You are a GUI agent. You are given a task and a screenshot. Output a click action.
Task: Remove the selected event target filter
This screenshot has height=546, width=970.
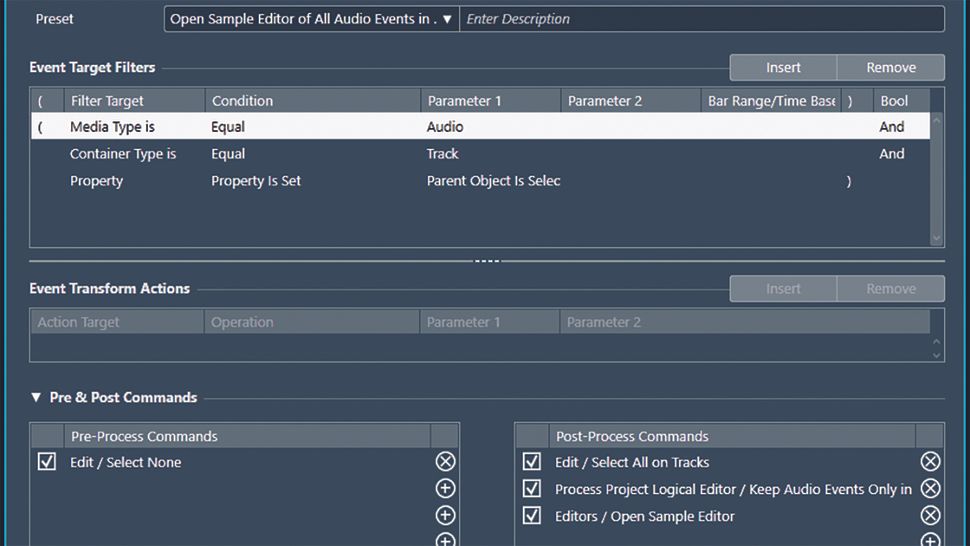[x=891, y=67]
